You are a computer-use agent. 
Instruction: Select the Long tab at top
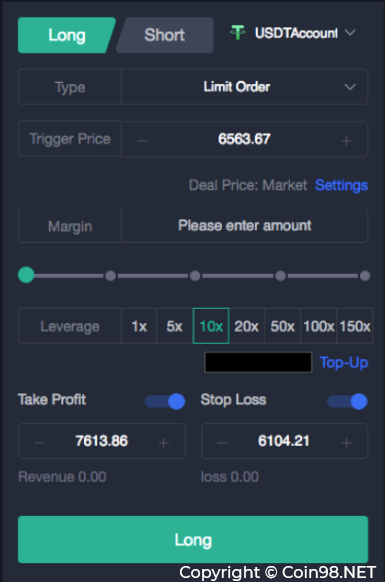(67, 35)
